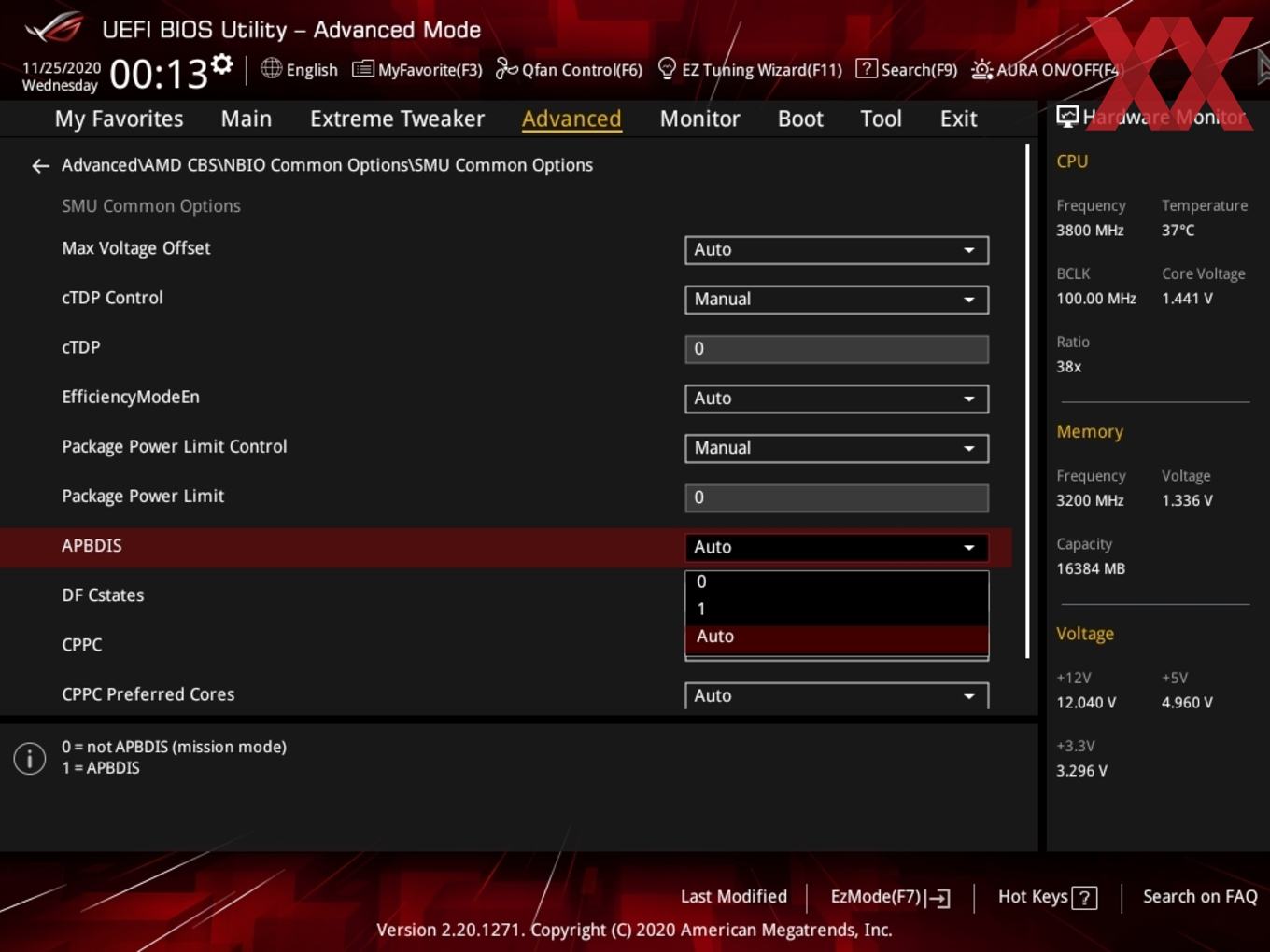
Task: Click the Core Voltage 1.441 V value
Action: click(x=1187, y=299)
